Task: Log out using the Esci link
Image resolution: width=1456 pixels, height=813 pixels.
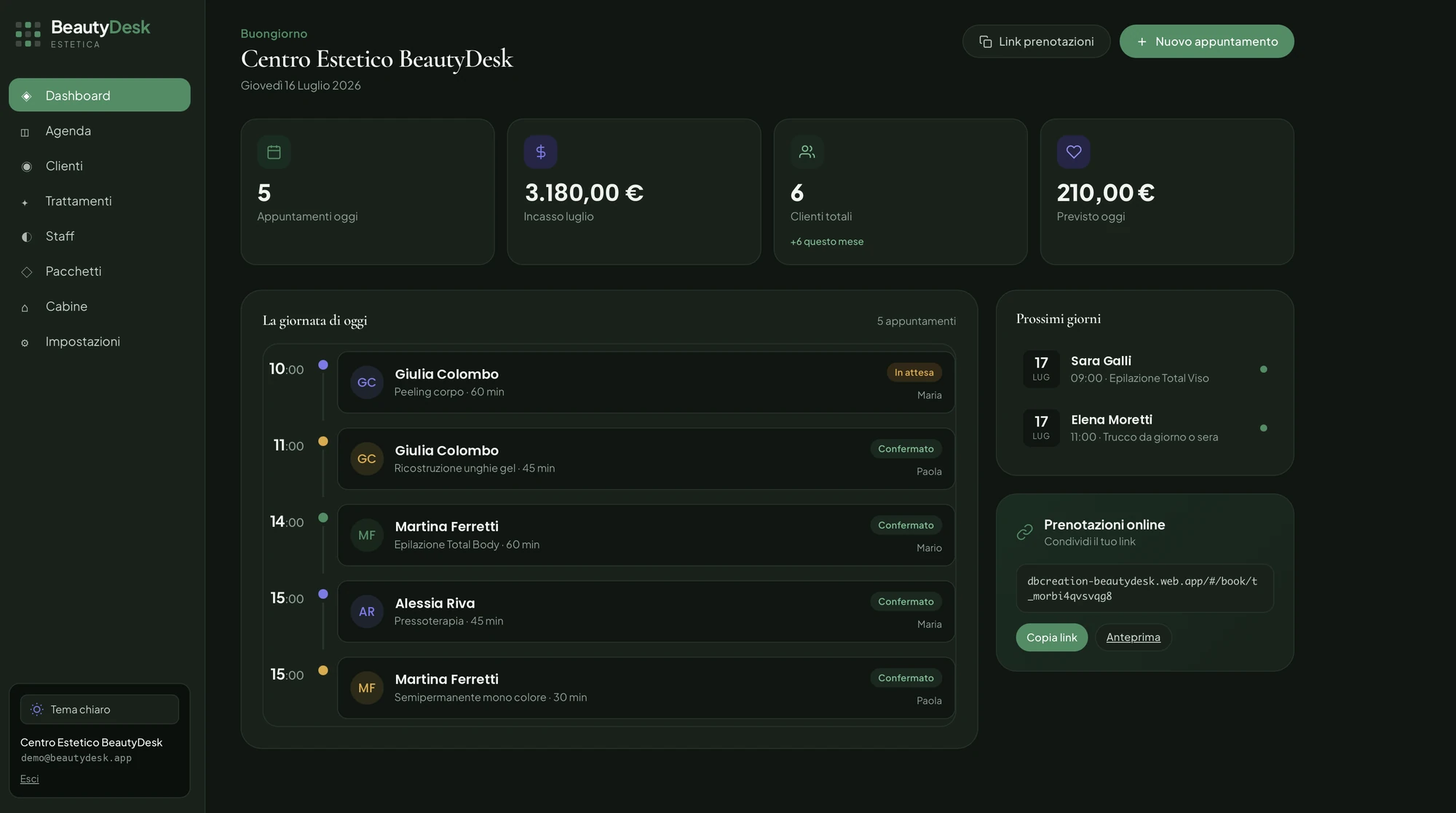Action: pyautogui.click(x=29, y=779)
